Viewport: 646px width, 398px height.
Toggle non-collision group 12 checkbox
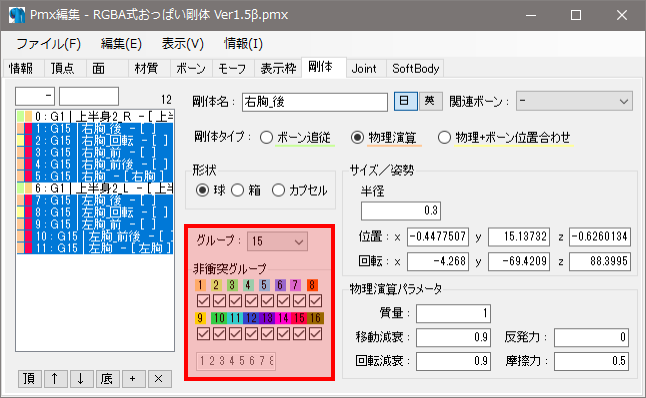(x=252, y=334)
